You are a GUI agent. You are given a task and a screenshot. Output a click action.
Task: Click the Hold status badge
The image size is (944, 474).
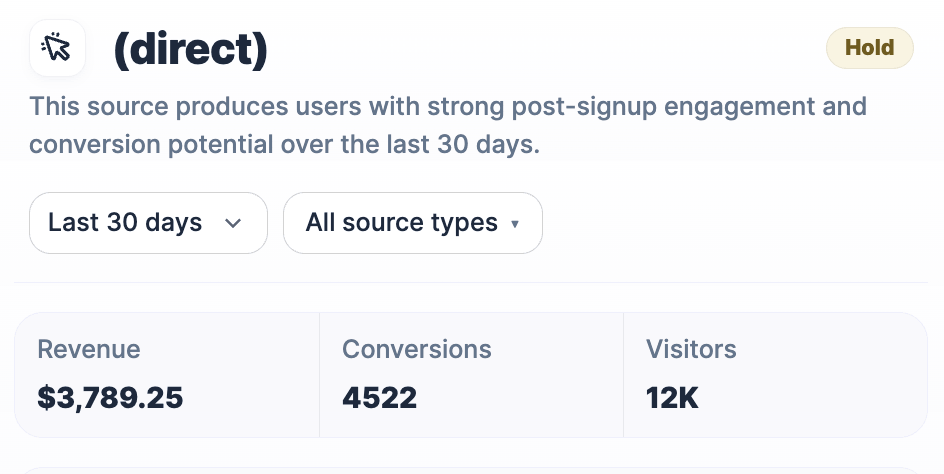pos(869,48)
